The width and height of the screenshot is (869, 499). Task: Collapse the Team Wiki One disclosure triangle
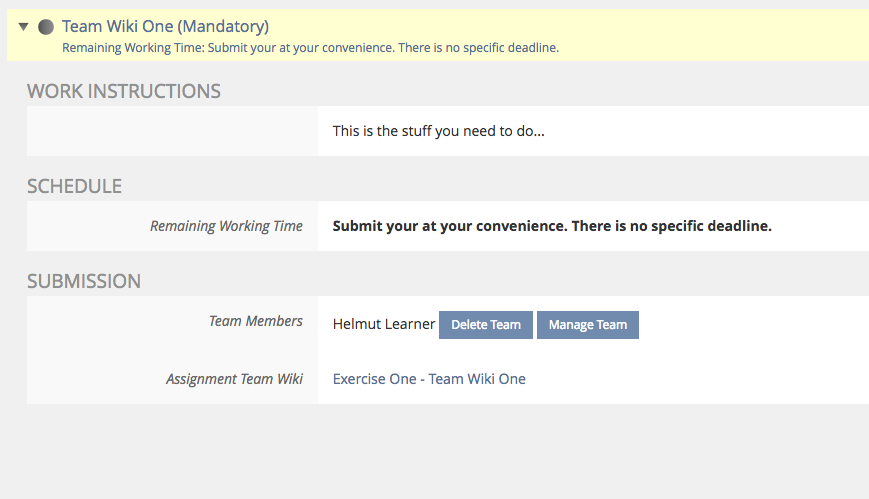(23, 27)
